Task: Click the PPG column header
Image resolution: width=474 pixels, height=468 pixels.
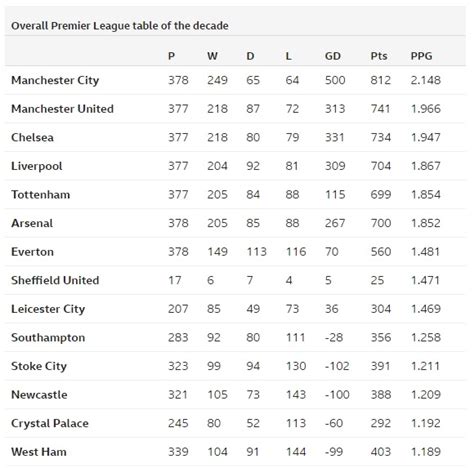Action: [x=421, y=56]
